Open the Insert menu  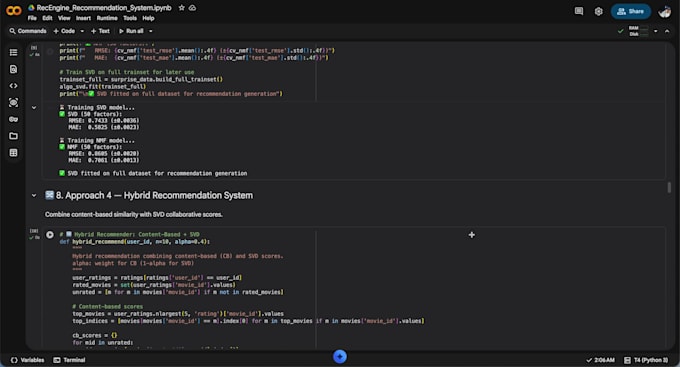tap(83, 18)
